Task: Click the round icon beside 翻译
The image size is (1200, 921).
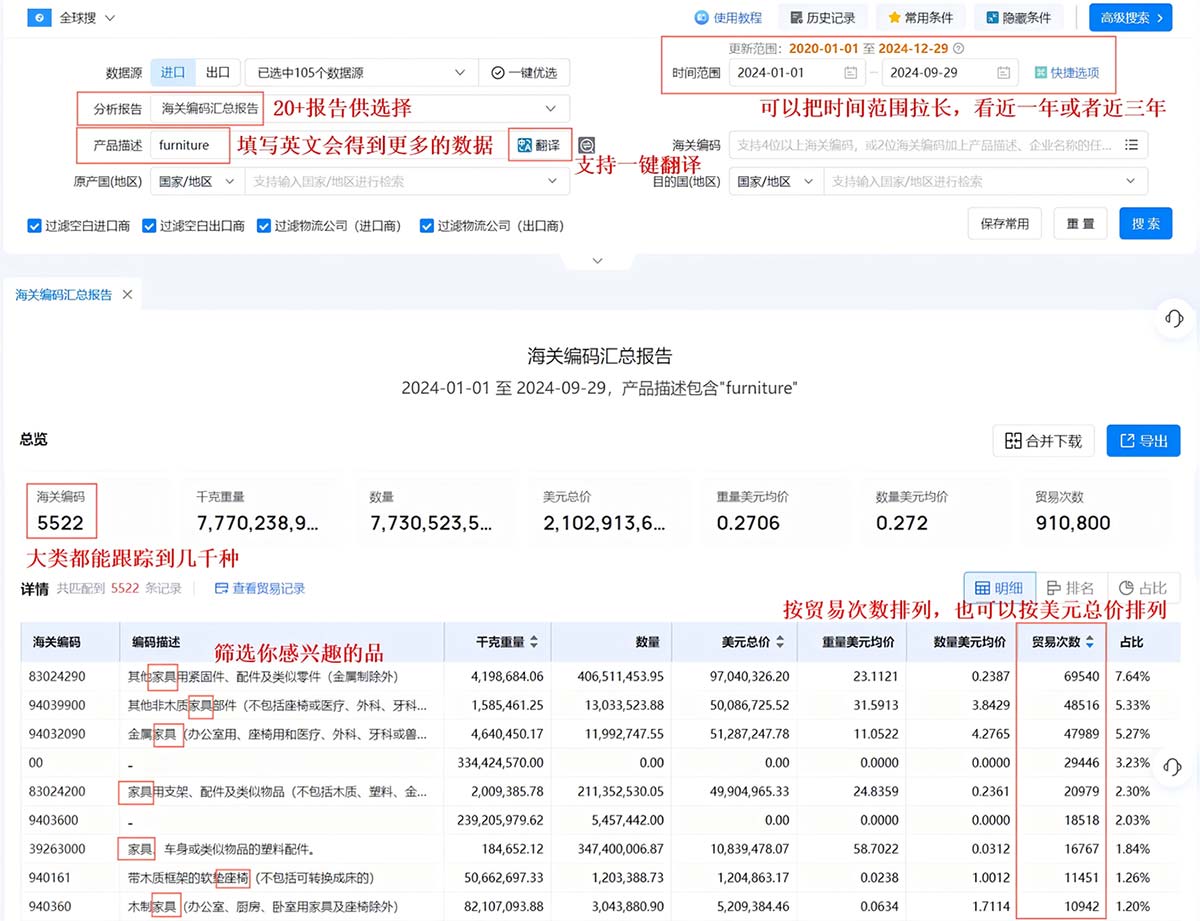Action: point(587,145)
